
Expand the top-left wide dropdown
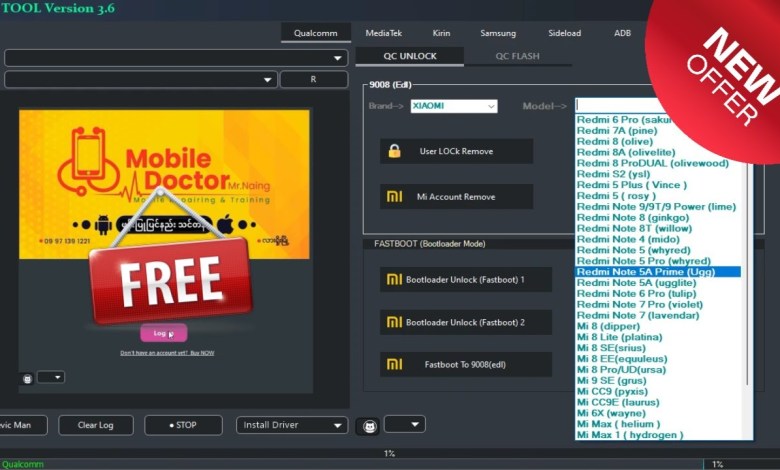(x=176, y=58)
